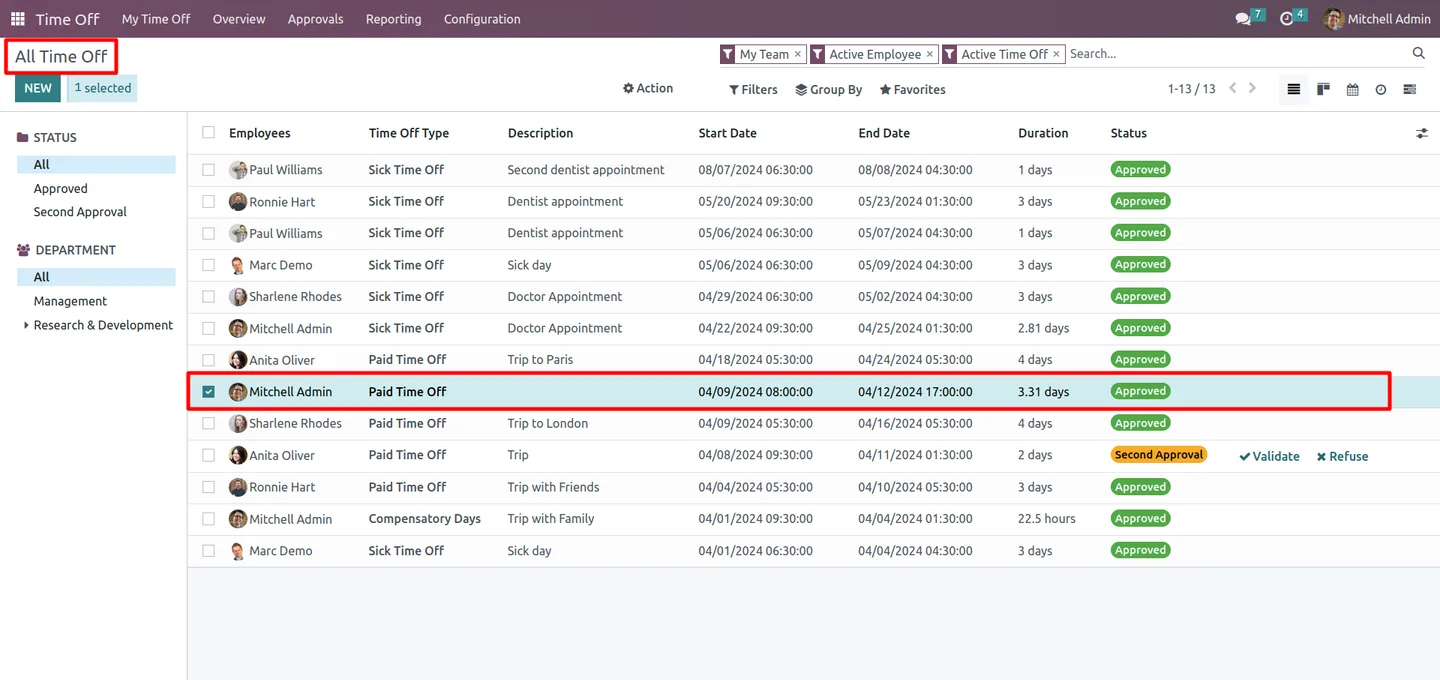Remove the Active Employee filter facet
Image resolution: width=1440 pixels, height=680 pixels.
pos(930,54)
